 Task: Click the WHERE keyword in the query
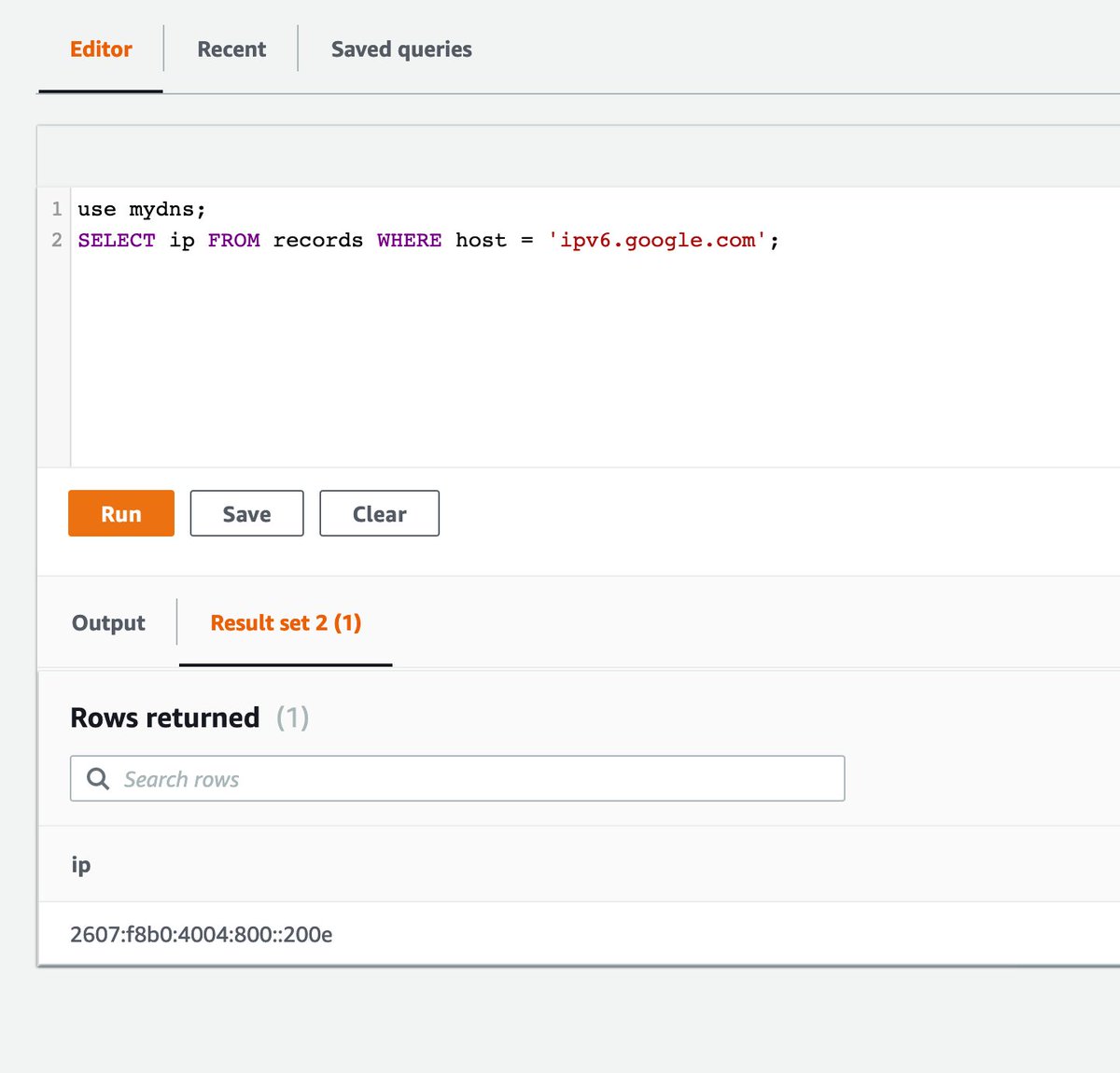[410, 240]
